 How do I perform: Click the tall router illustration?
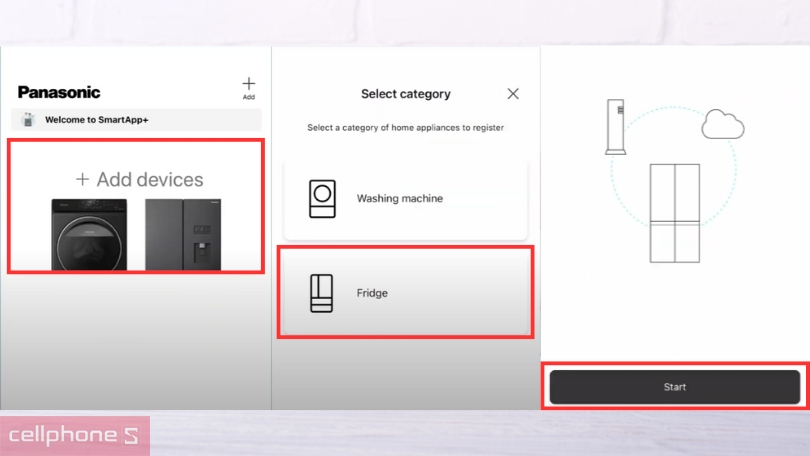[616, 127]
